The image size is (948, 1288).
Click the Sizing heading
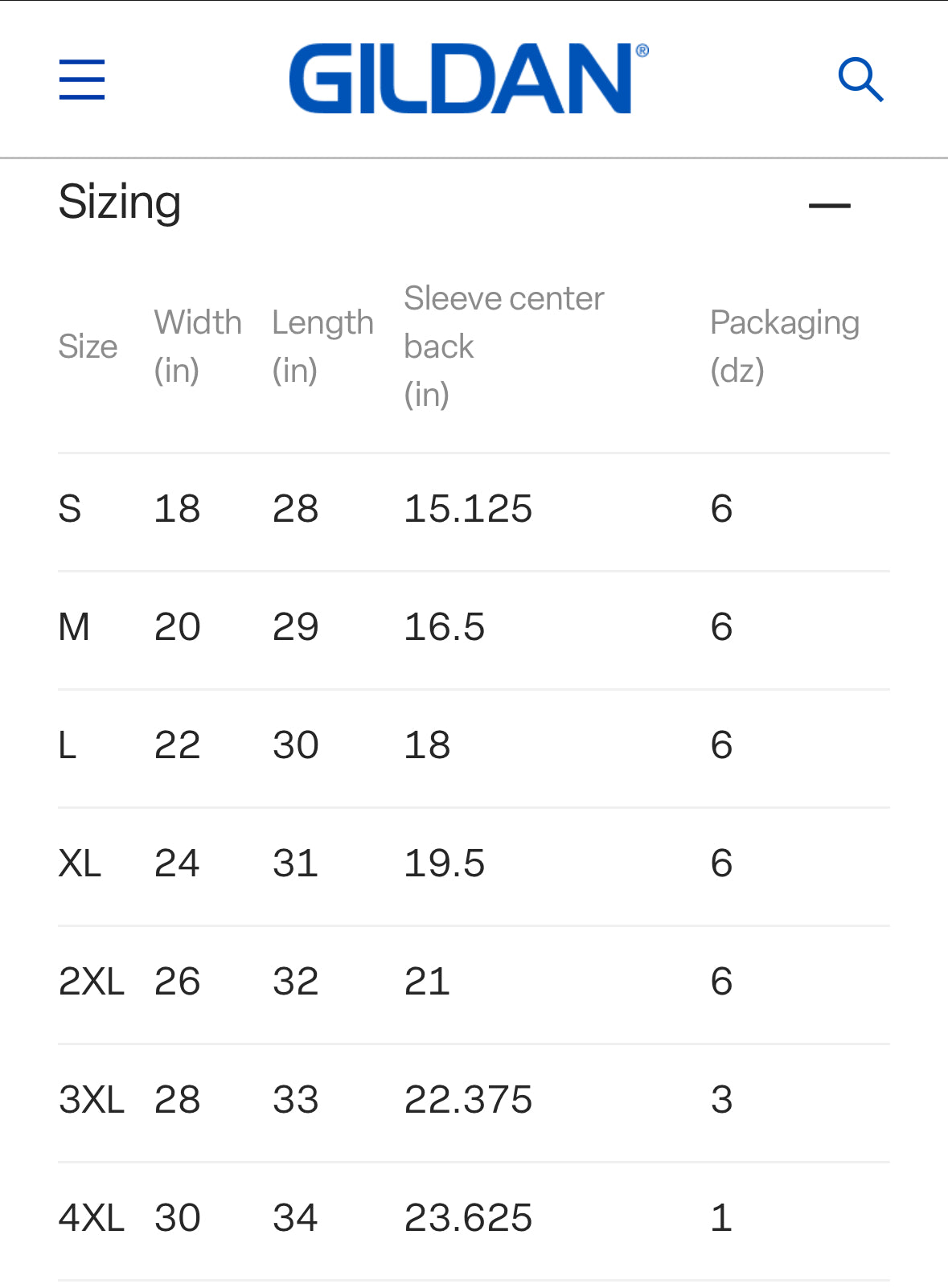[x=120, y=202]
